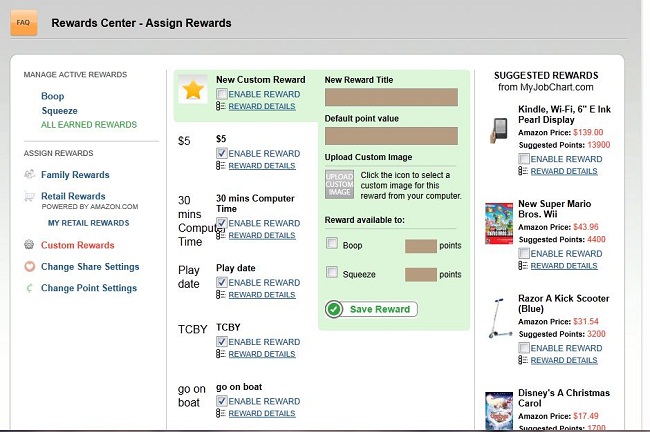The height and width of the screenshot is (432, 650).
Task: Click the green checkmark Save Reward icon
Action: pos(334,309)
